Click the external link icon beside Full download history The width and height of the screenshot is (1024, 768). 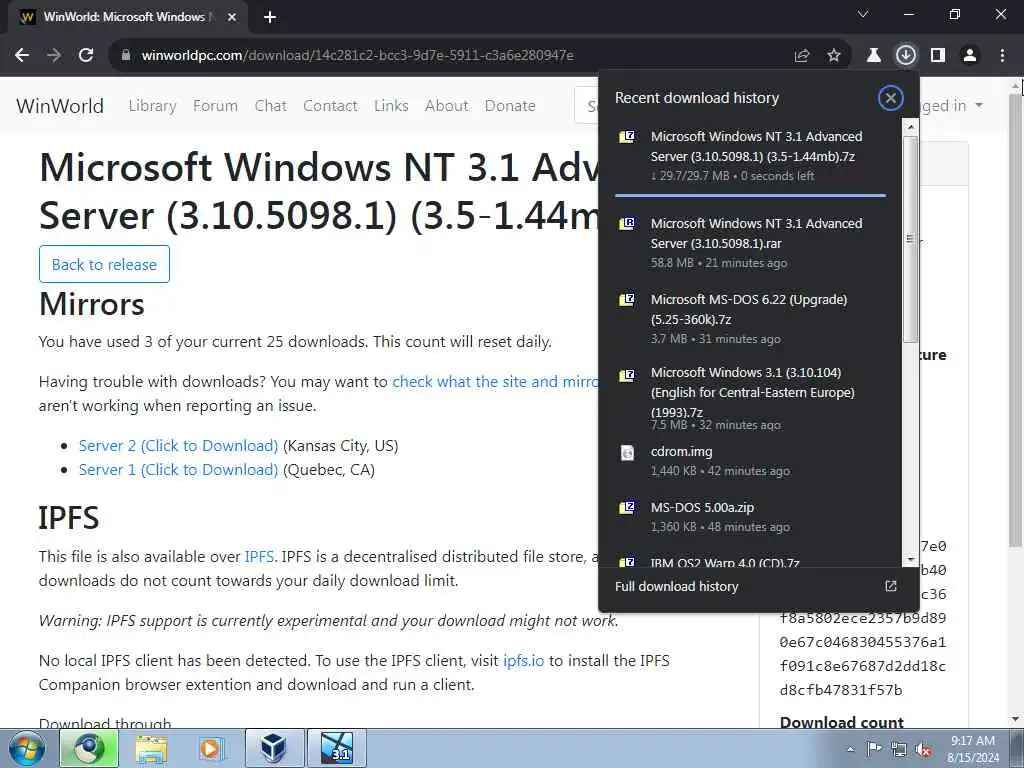(x=891, y=586)
